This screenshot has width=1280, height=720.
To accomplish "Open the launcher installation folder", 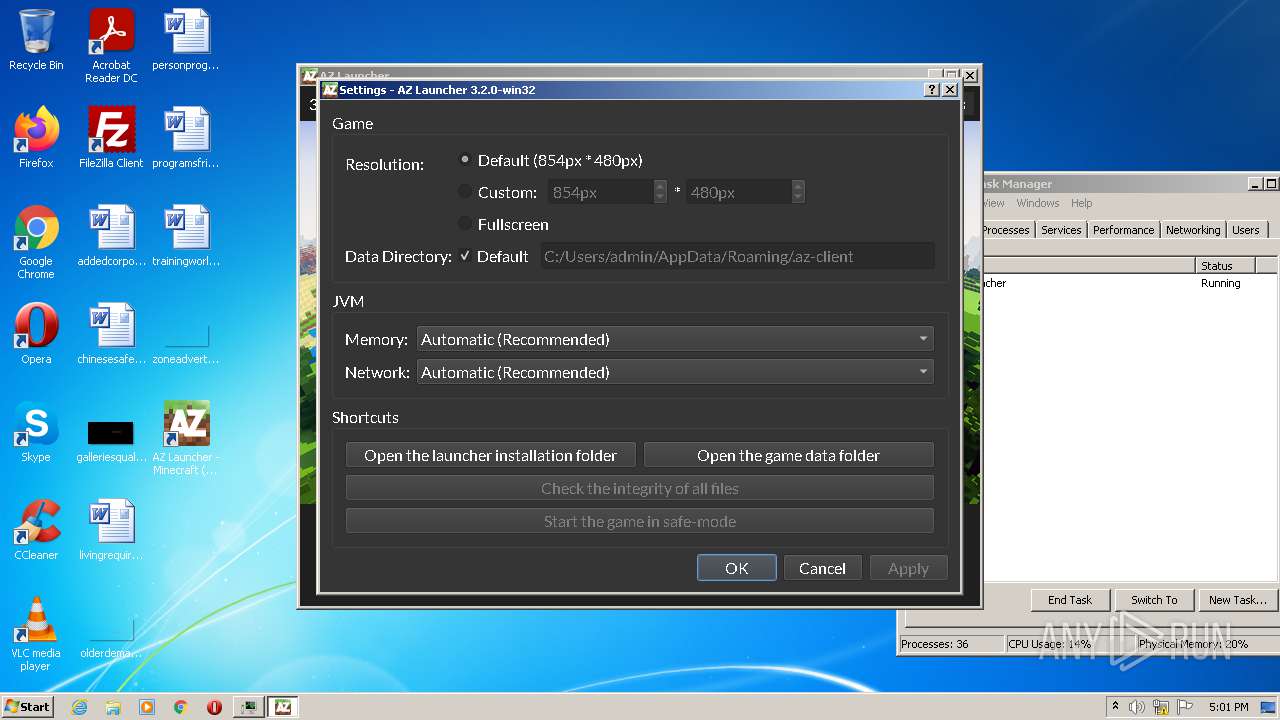I will coord(490,455).
